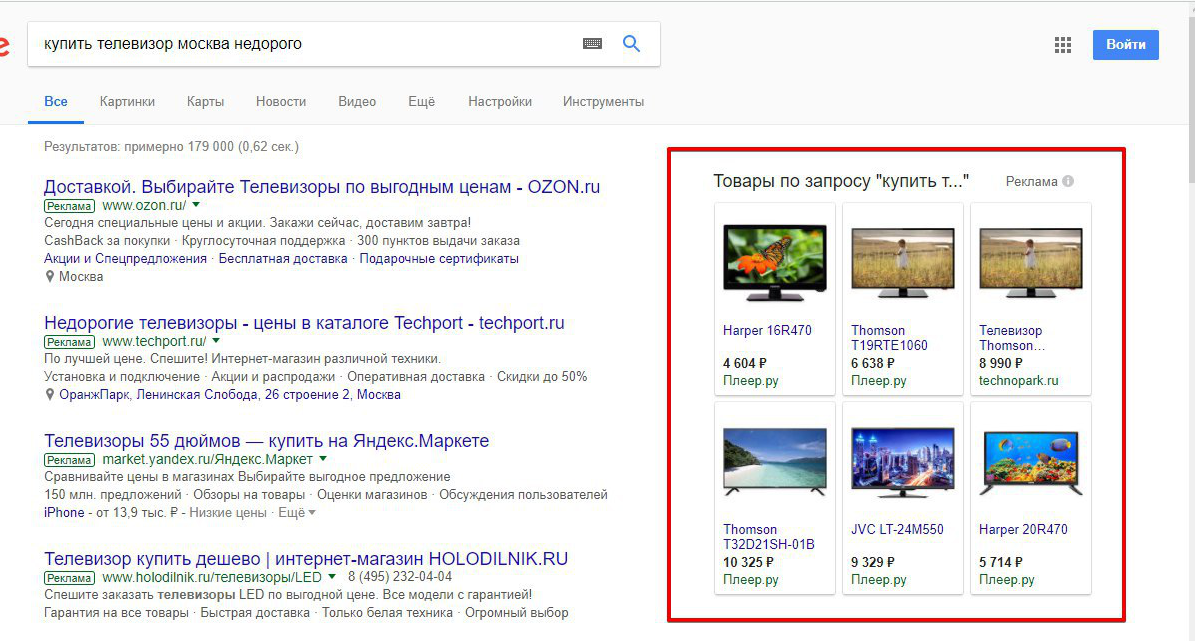This screenshot has height=641, width=1195.
Task: Open the Новости tab
Action: [280, 101]
